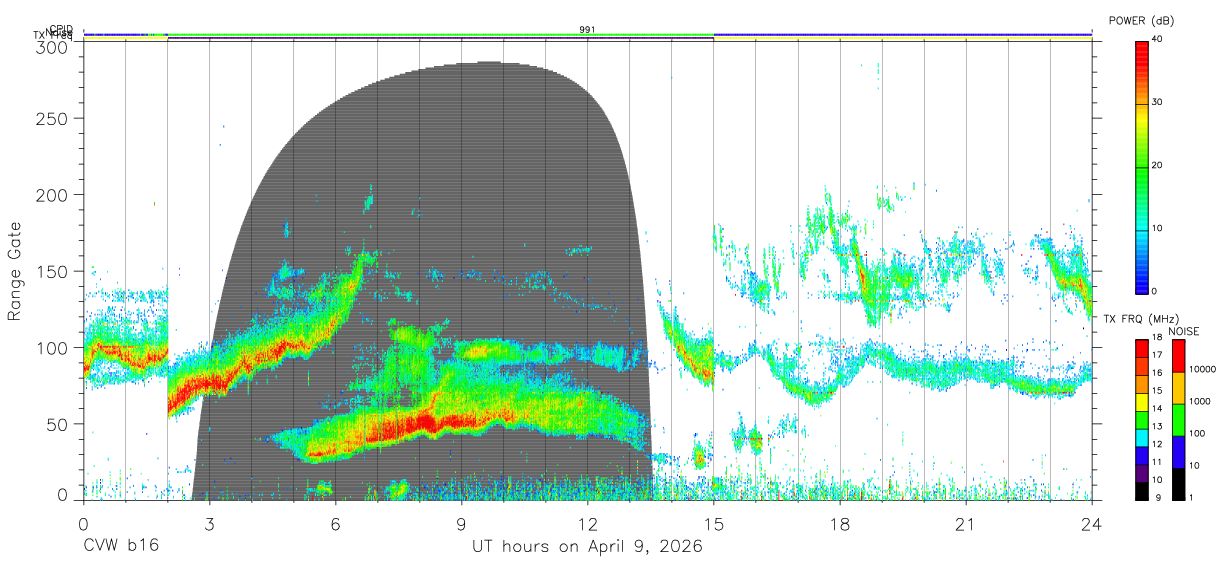This screenshot has width=1228, height=567.
Task: Pick the black 9-10 MHz TX FRQ swatch
Action: pos(1142,489)
